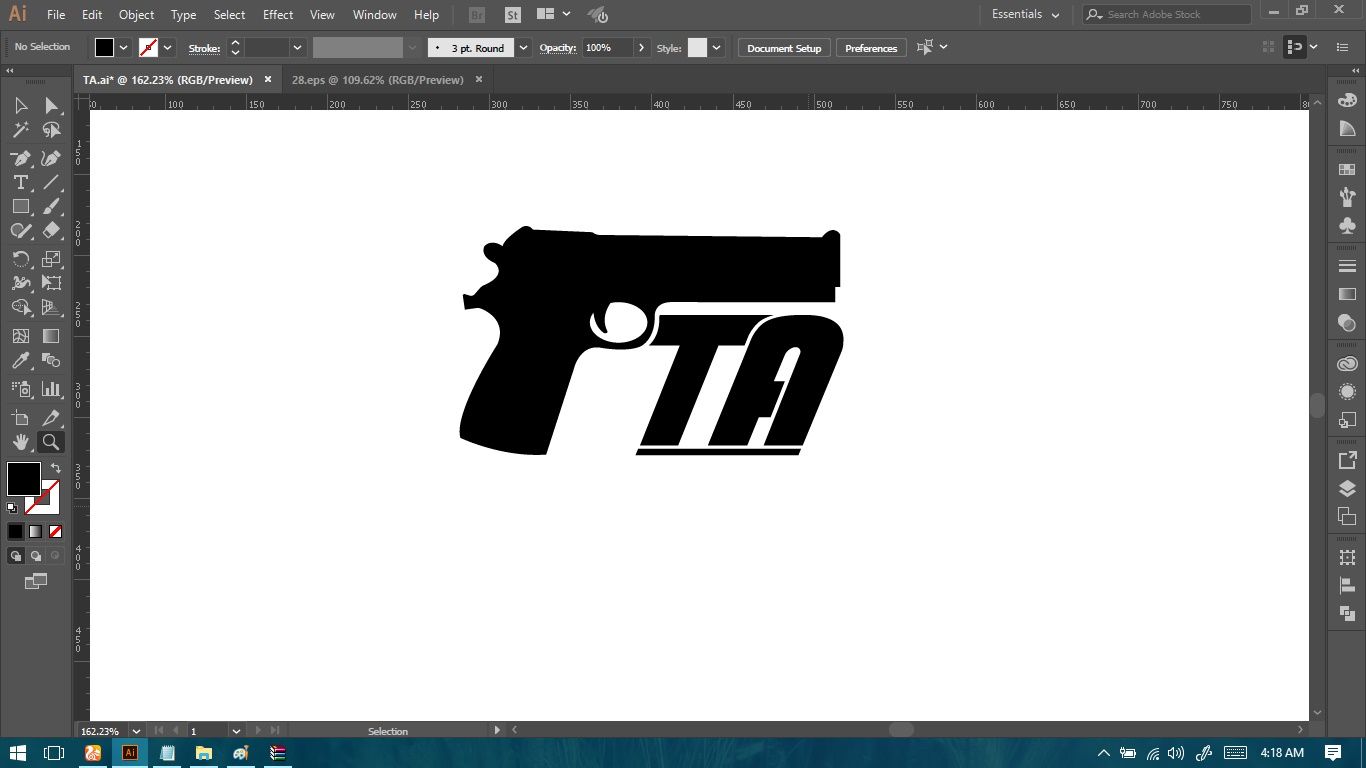Image resolution: width=1366 pixels, height=768 pixels.
Task: Select the Gradient tool
Action: click(51, 336)
